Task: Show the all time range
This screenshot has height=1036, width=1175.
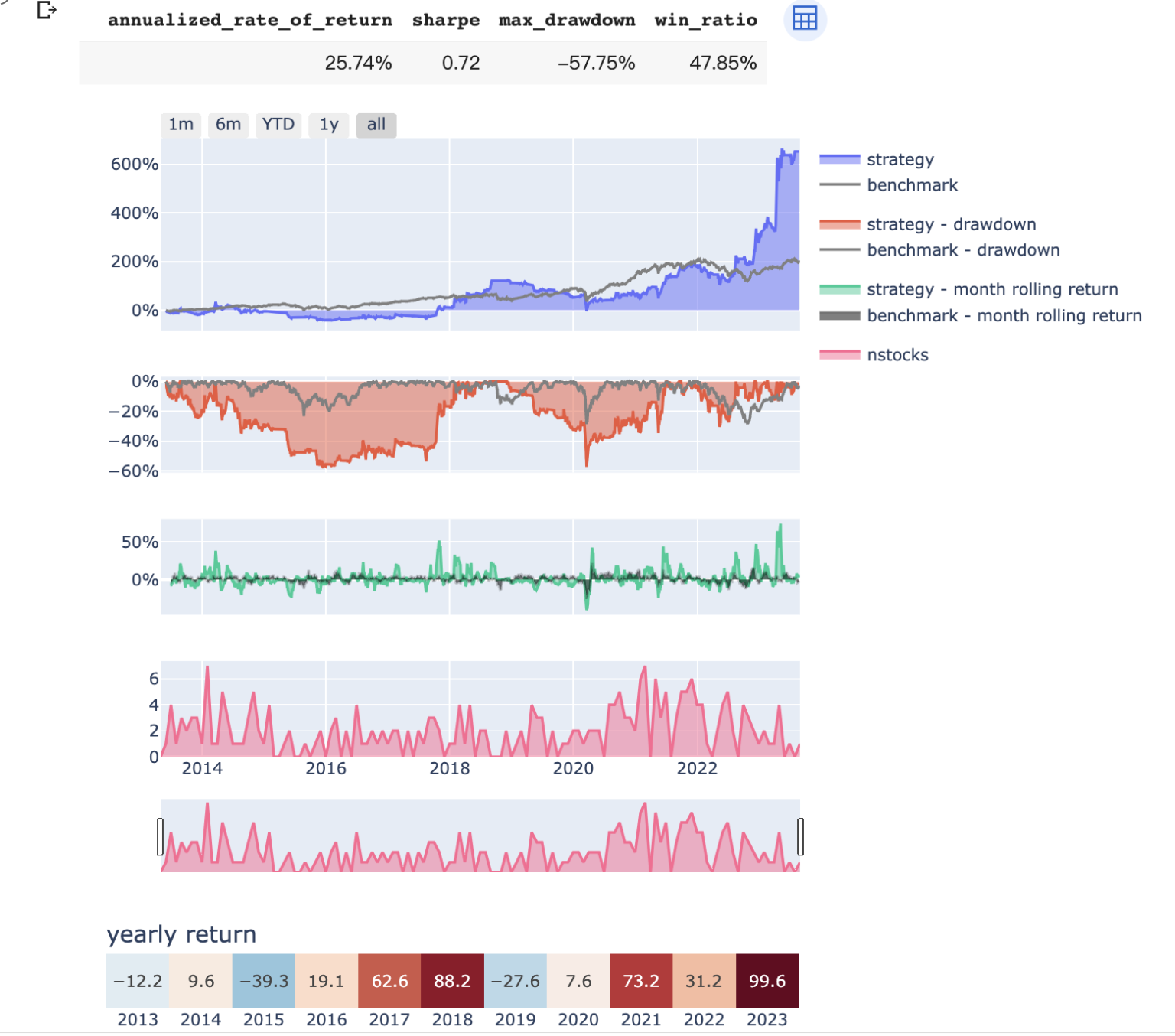Action: [376, 125]
